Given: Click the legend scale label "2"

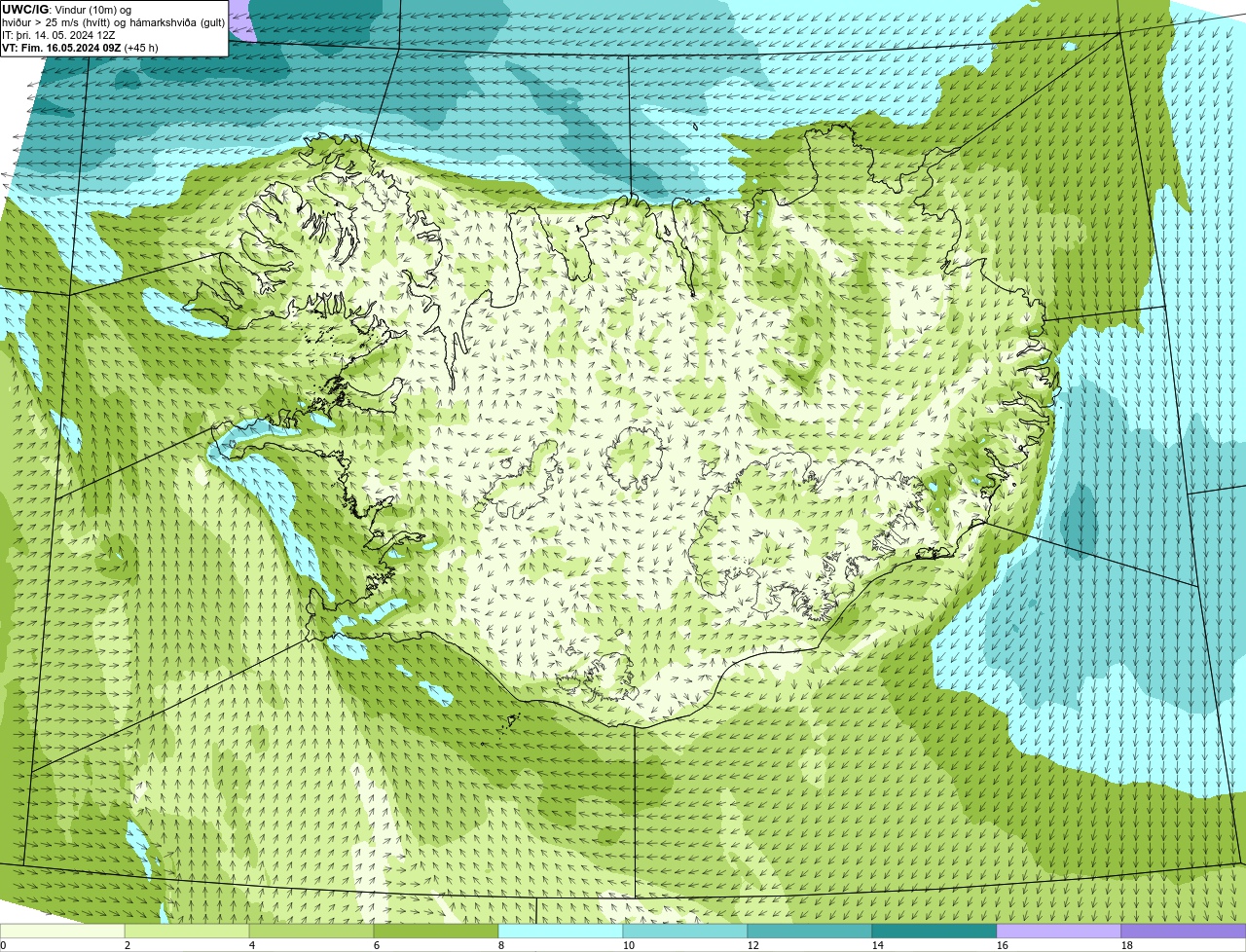Looking at the screenshot, I should click(128, 945).
